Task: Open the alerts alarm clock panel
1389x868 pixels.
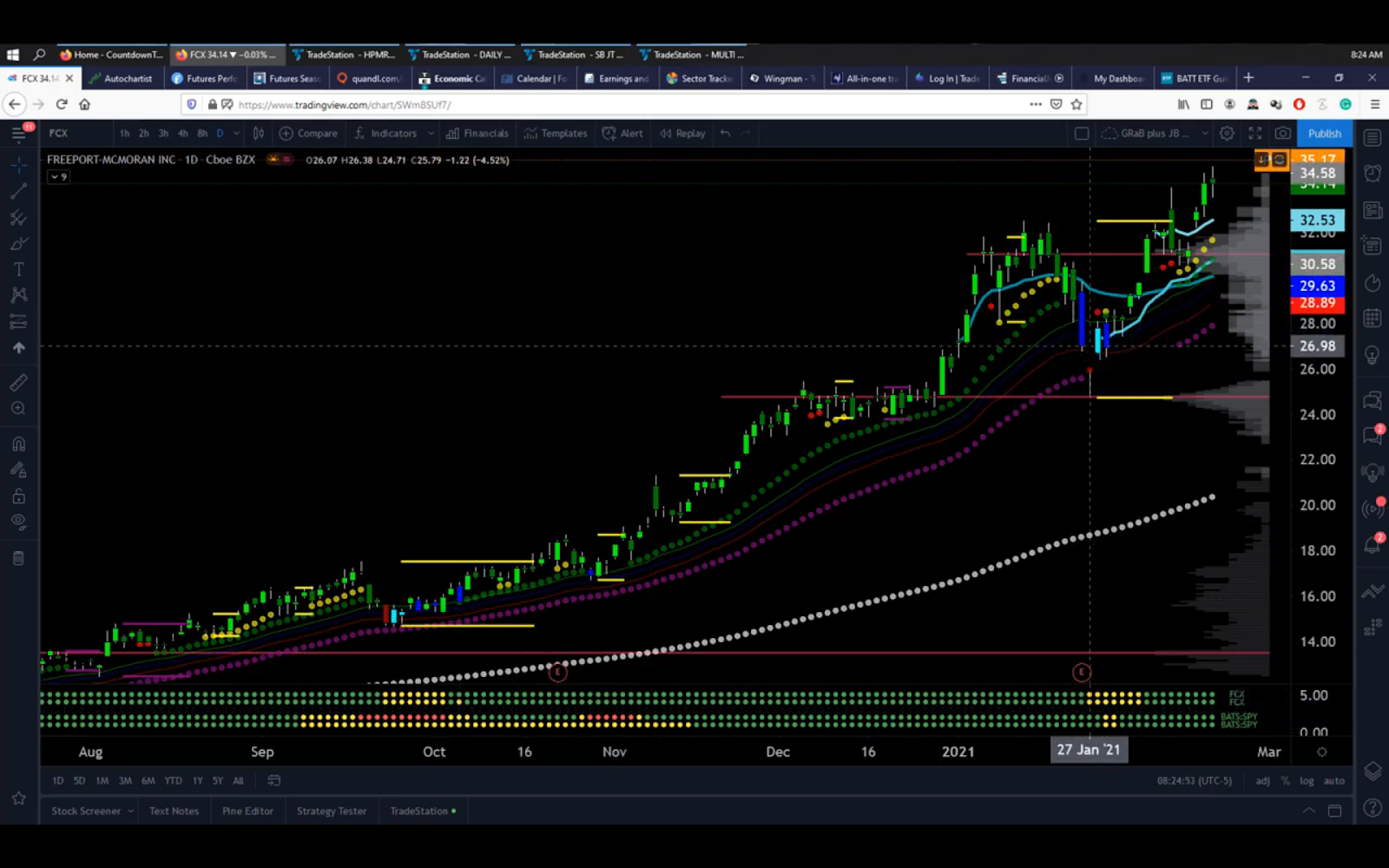Action: coord(1373,174)
